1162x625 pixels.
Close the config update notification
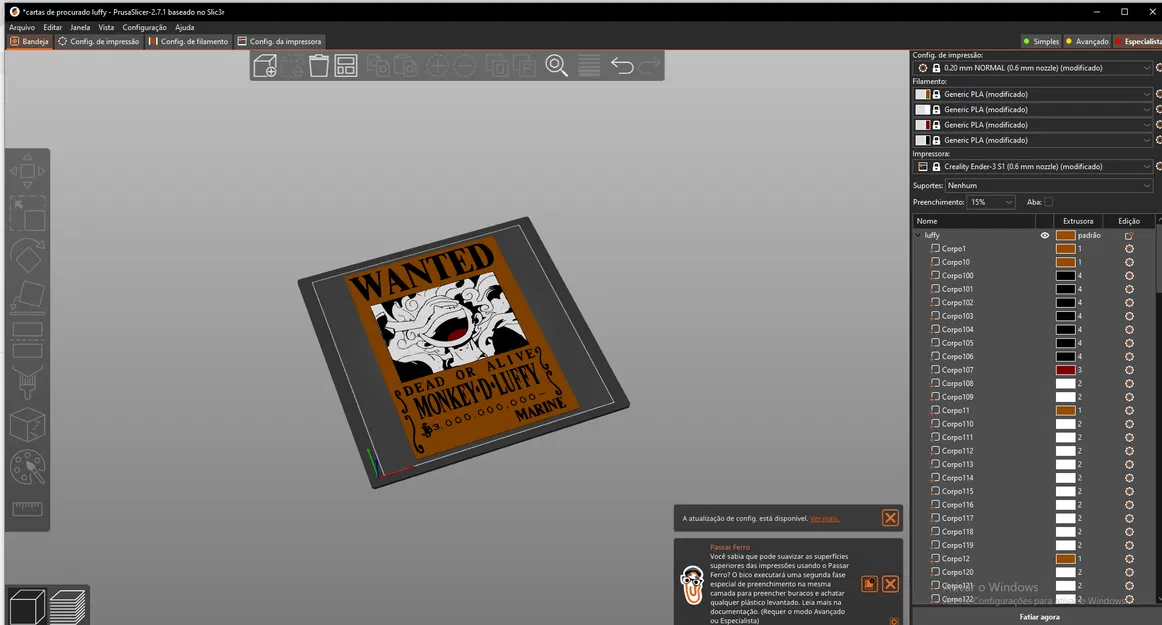coord(890,517)
